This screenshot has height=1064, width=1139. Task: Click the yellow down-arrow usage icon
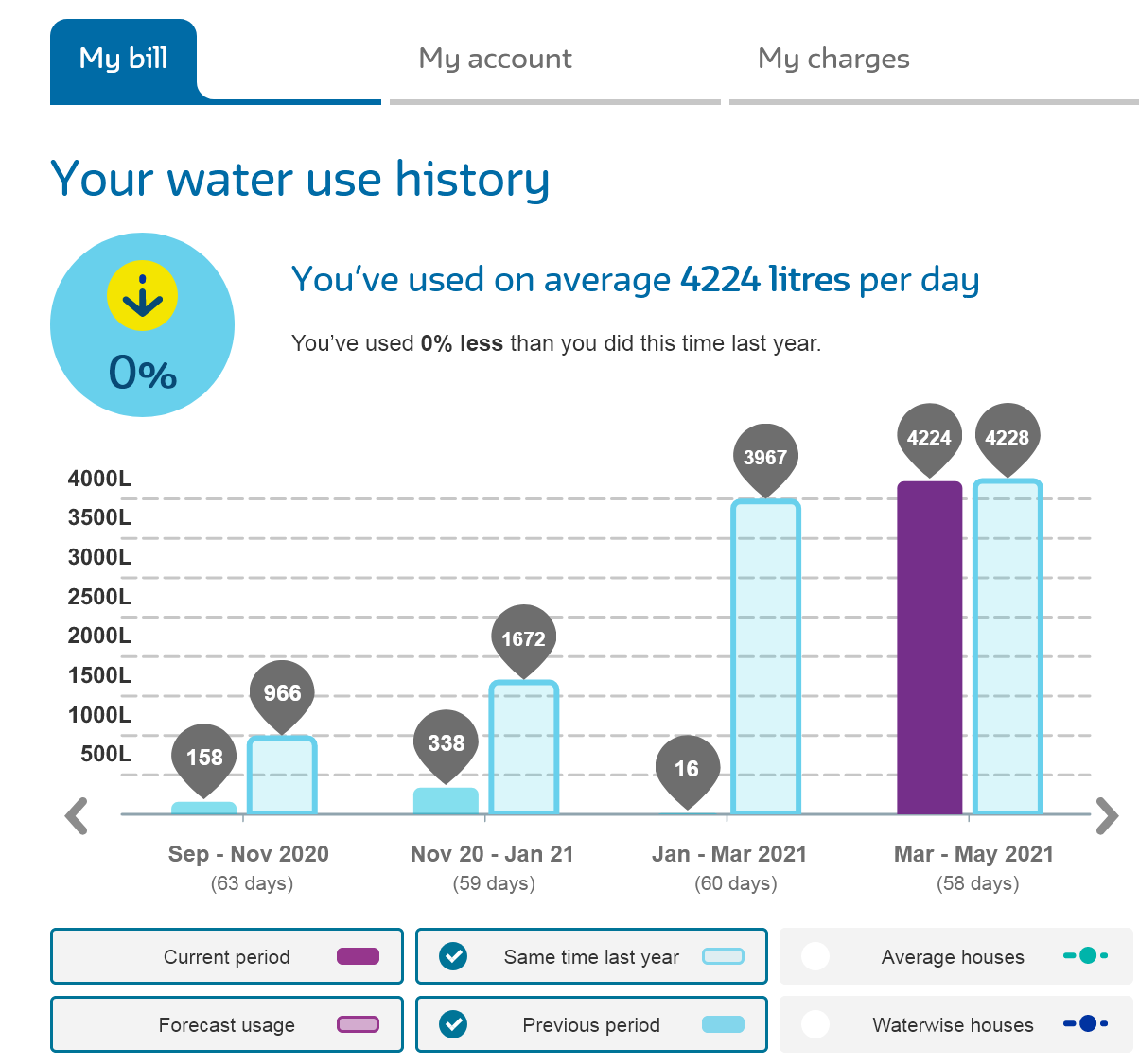(142, 296)
